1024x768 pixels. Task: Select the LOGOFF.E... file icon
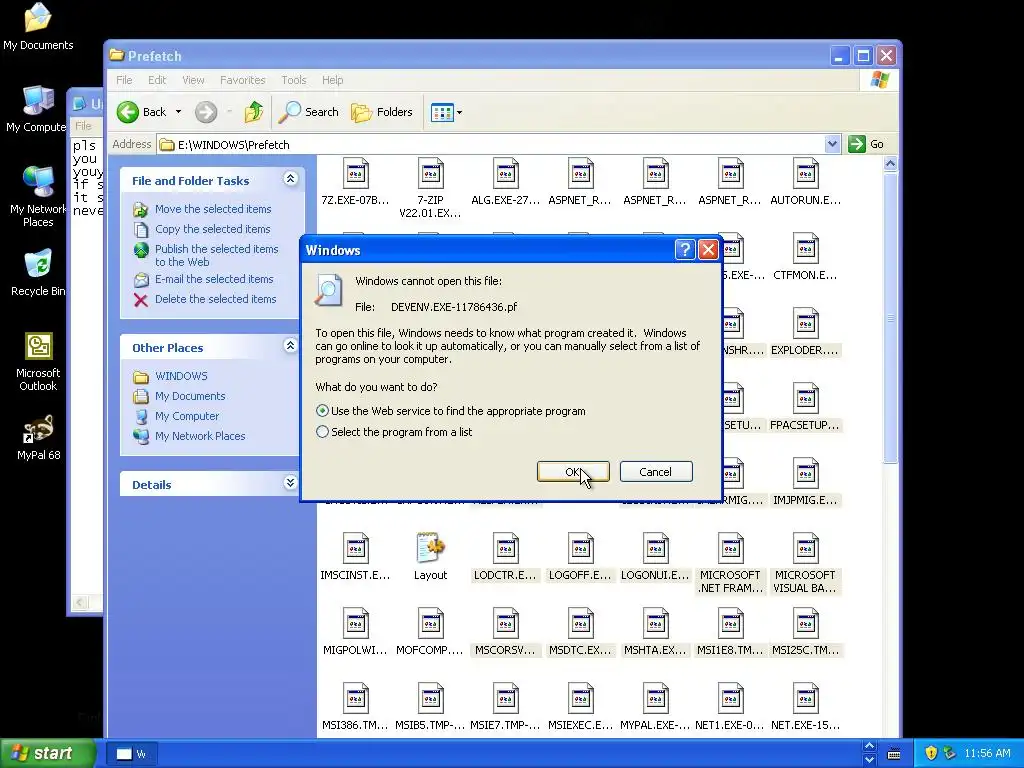580,549
